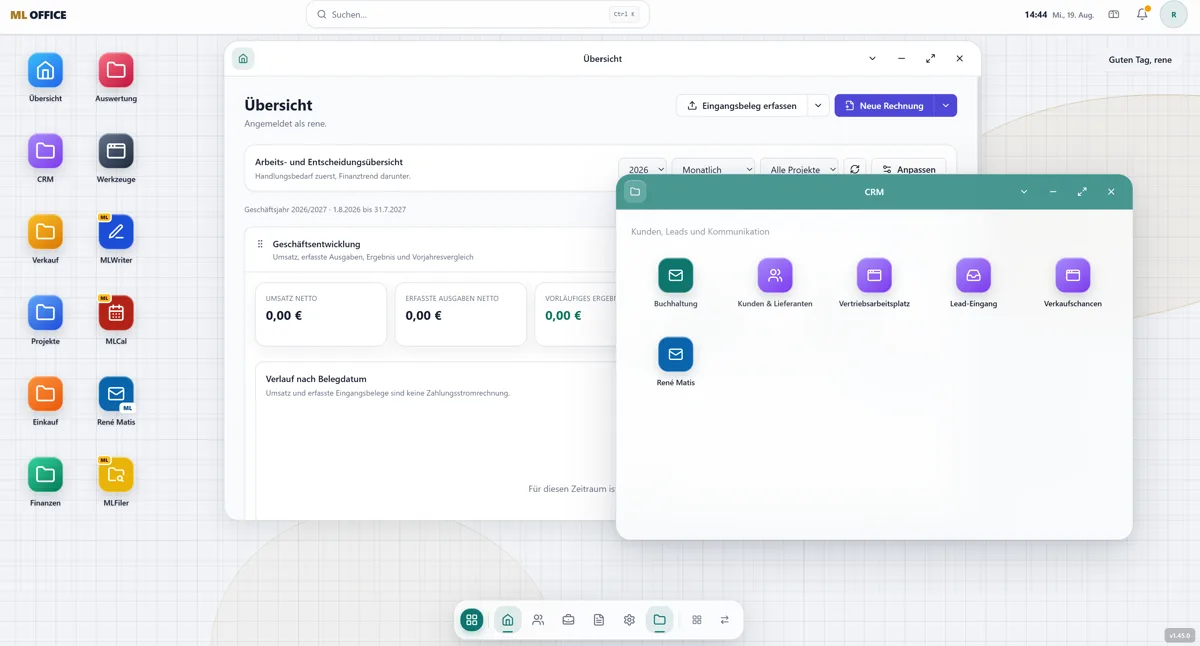This screenshot has width=1200, height=646.
Task: Launch MLCal calendar app
Action: [116, 313]
